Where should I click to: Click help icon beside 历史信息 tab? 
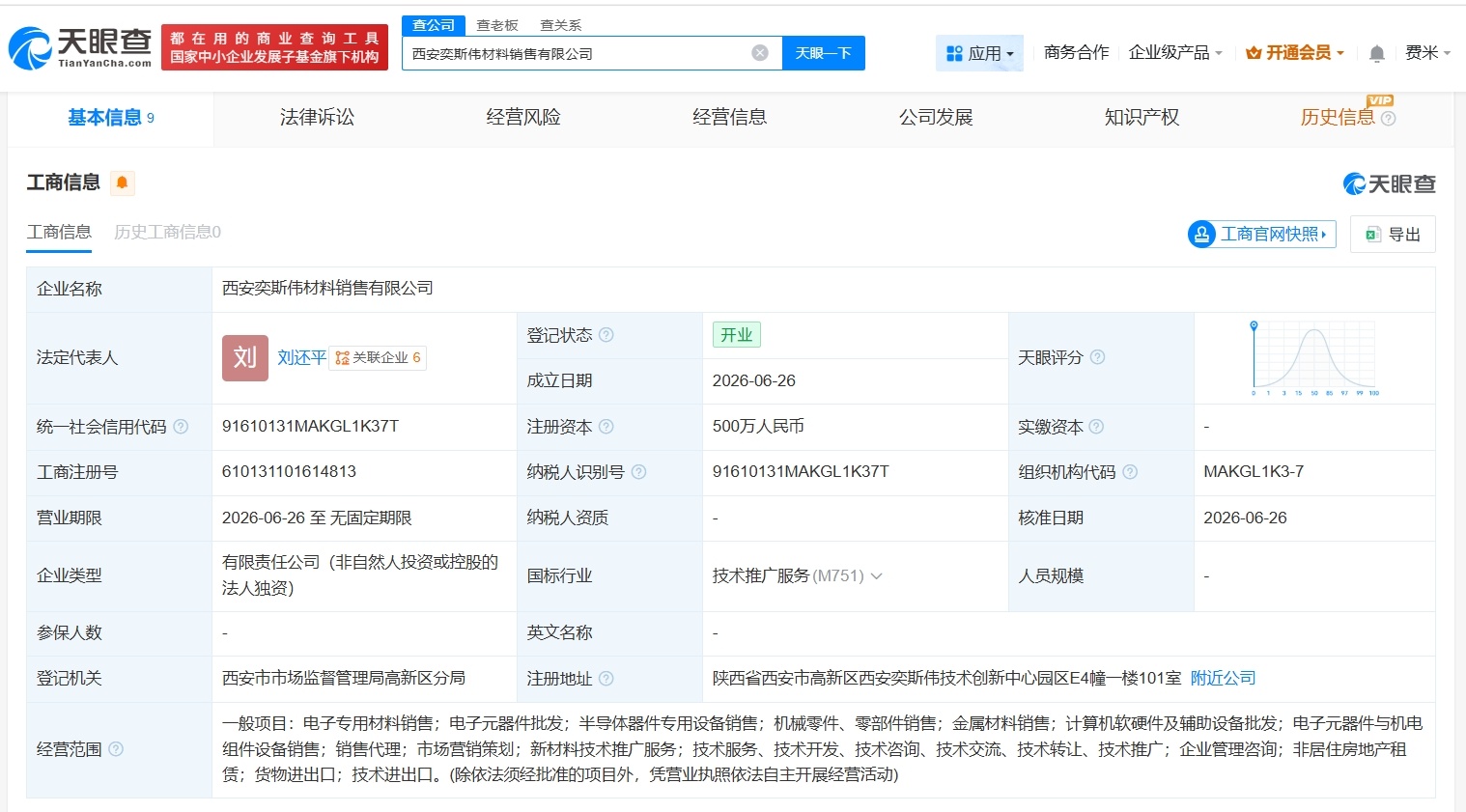click(x=1389, y=119)
